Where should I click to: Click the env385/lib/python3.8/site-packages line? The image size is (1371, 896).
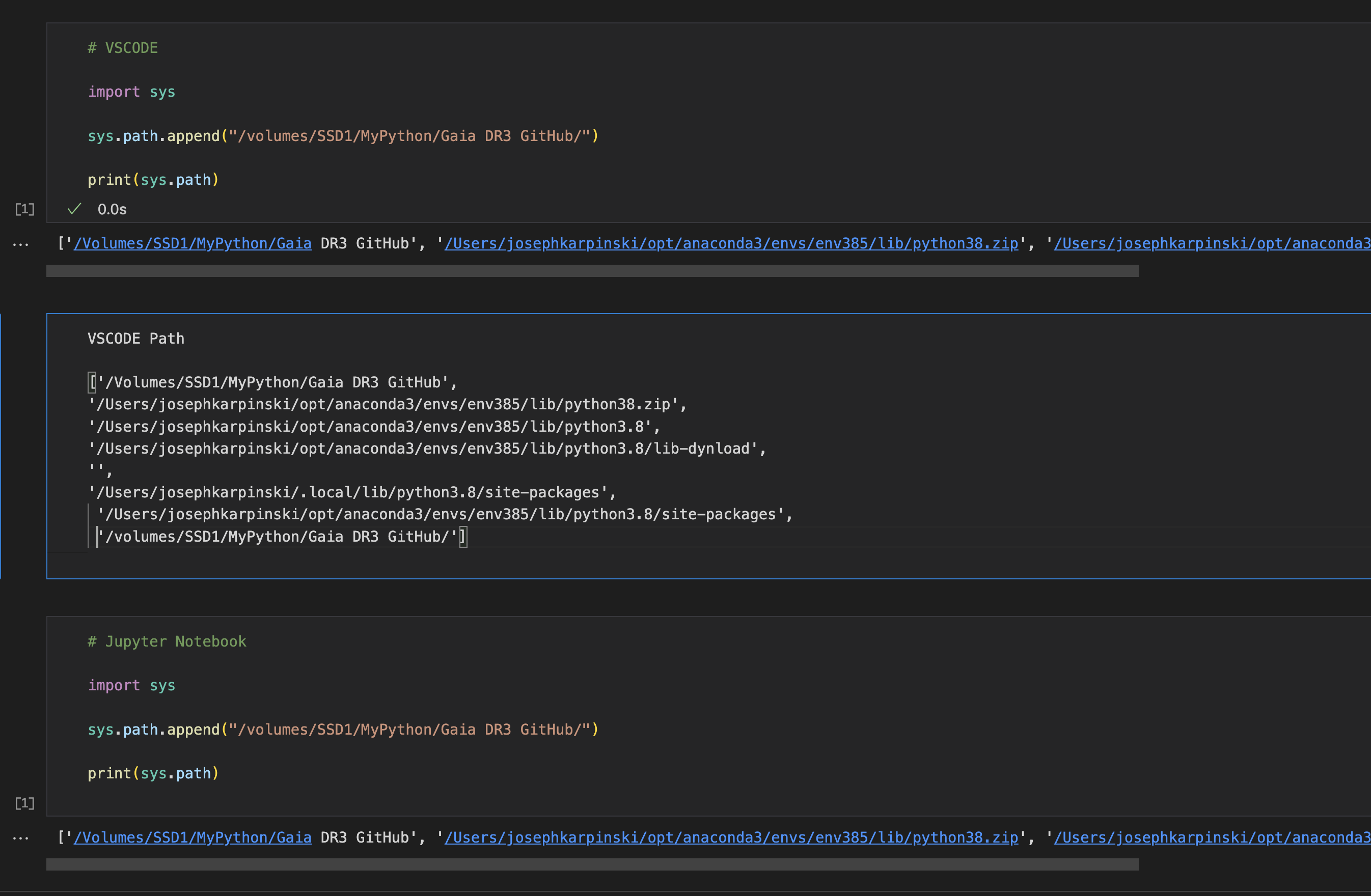[x=445, y=514]
